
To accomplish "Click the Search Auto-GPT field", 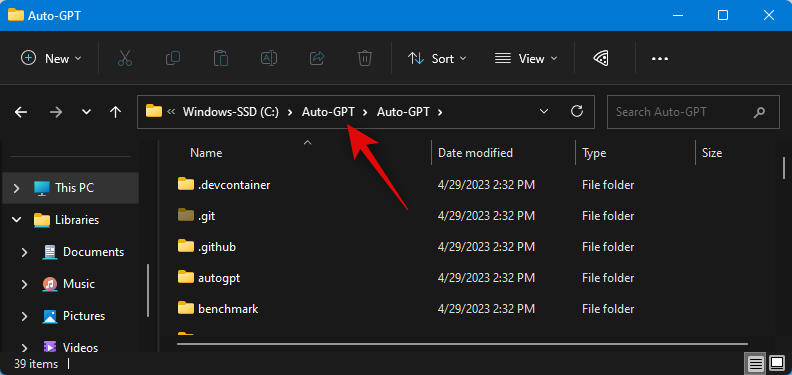I will (x=693, y=112).
